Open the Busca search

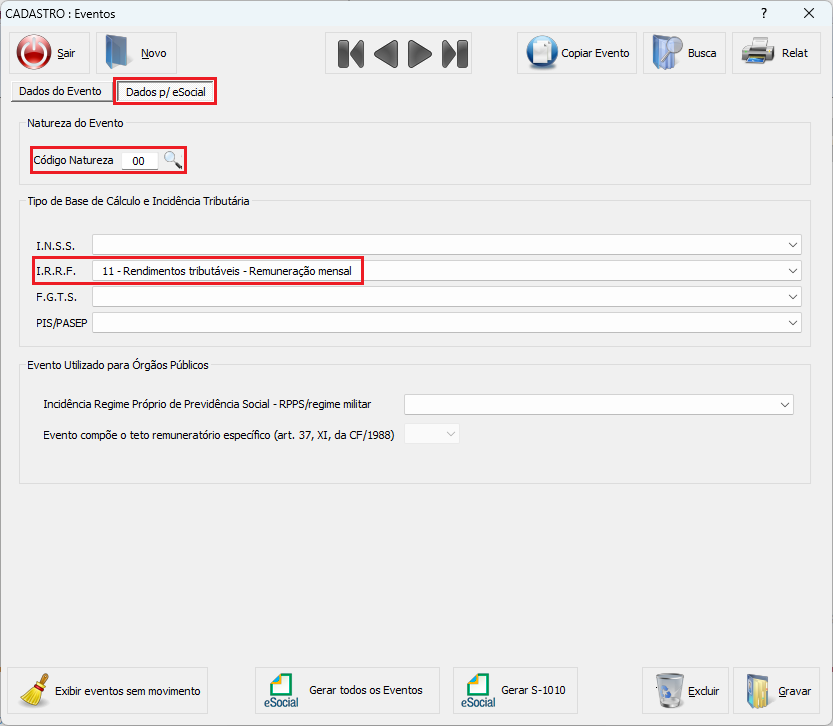point(684,53)
